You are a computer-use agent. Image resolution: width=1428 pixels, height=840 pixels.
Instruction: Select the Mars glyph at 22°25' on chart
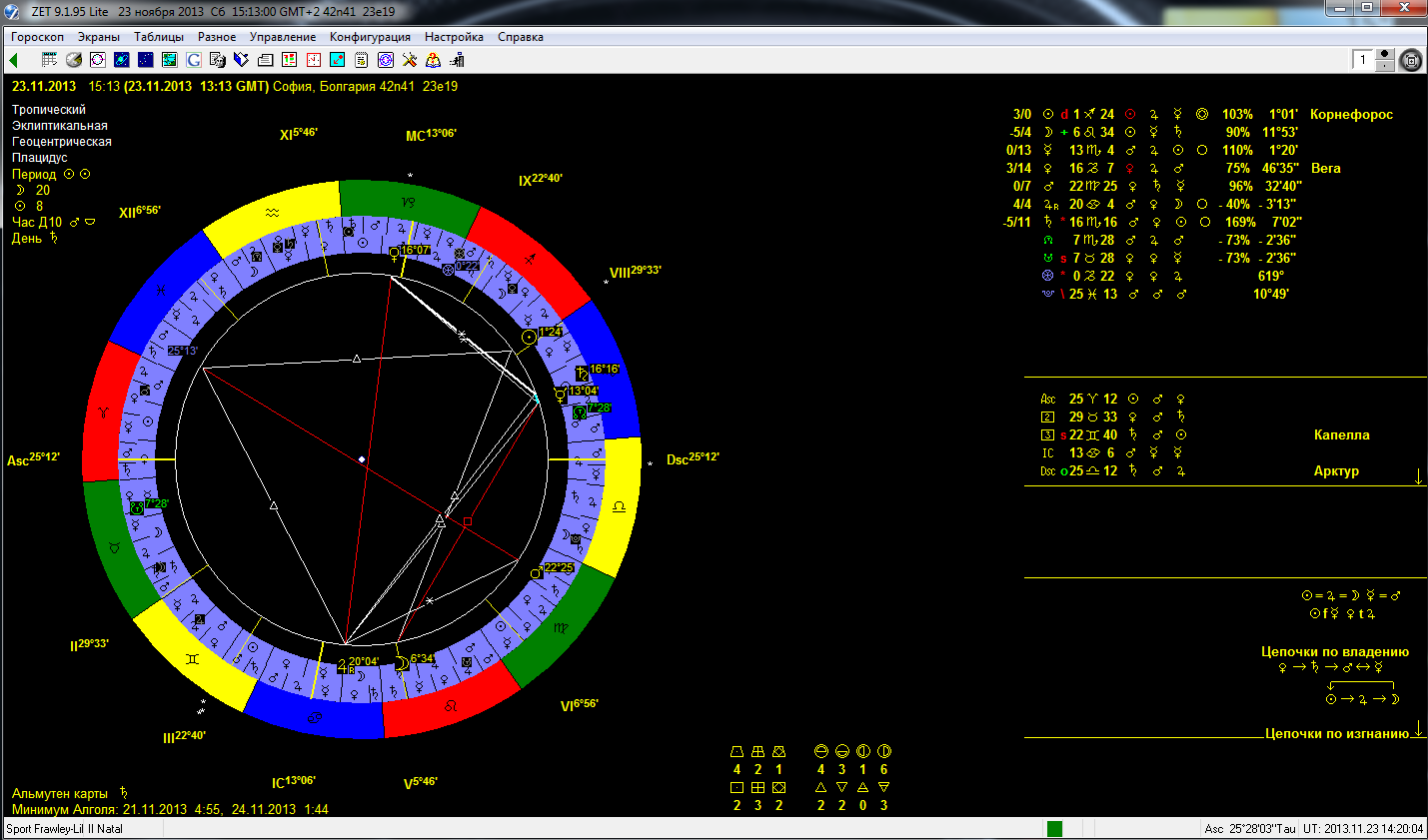point(536,572)
